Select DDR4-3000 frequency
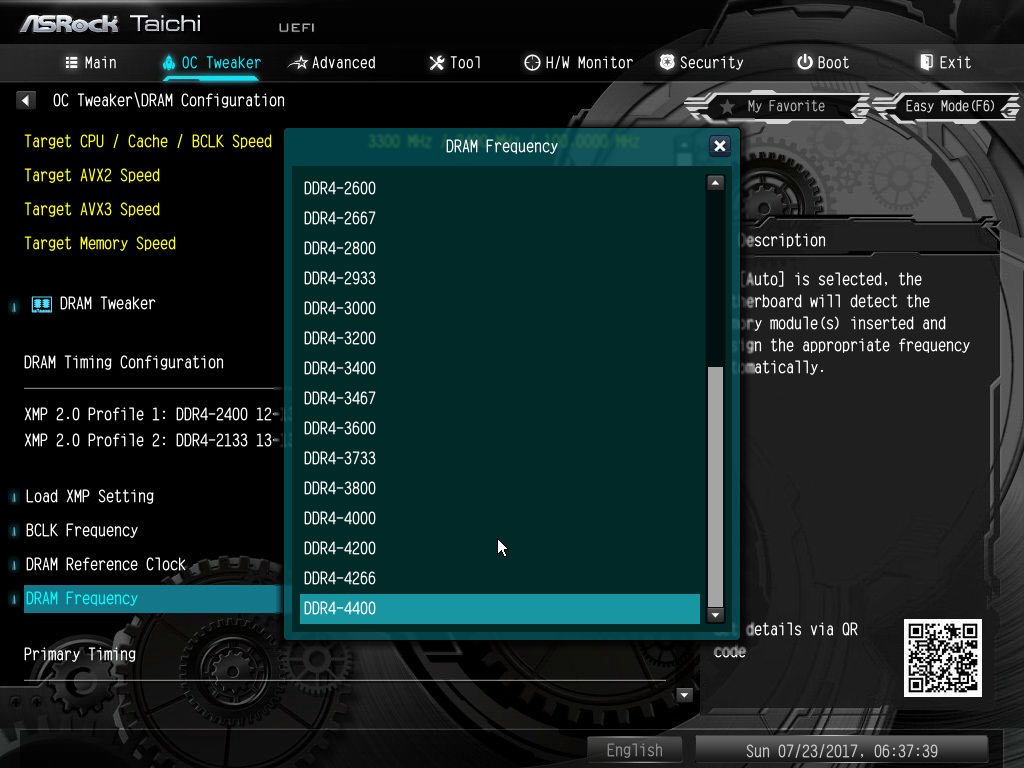Viewport: 1024px width, 768px height. click(500, 309)
